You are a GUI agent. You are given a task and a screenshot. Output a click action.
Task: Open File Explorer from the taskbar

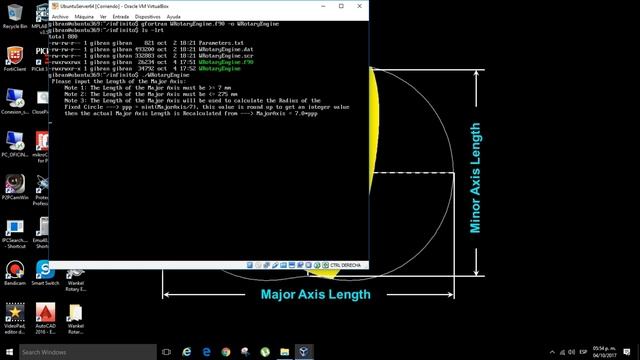pos(284,352)
